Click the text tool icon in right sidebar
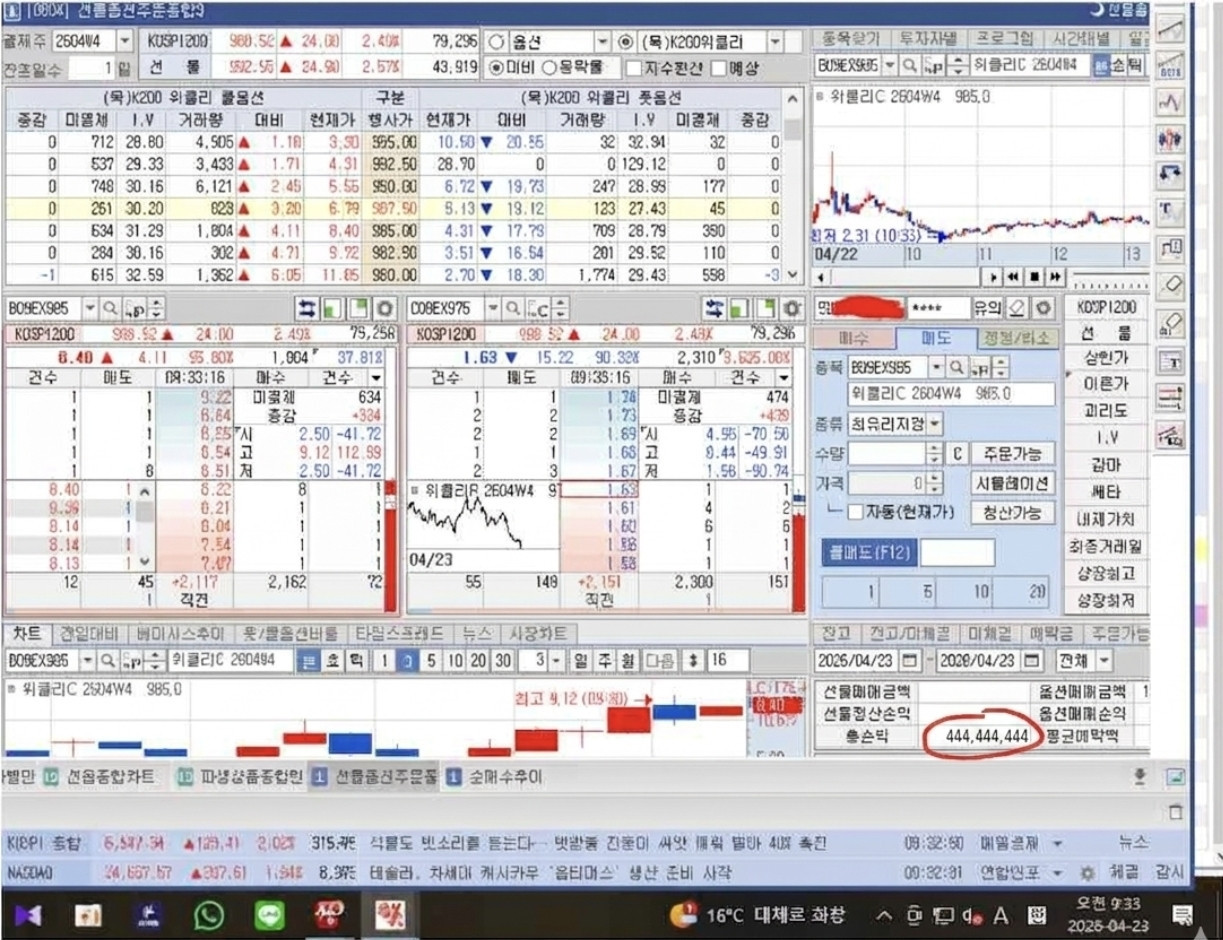Screen dimensions: 1223x940 point(1170,209)
